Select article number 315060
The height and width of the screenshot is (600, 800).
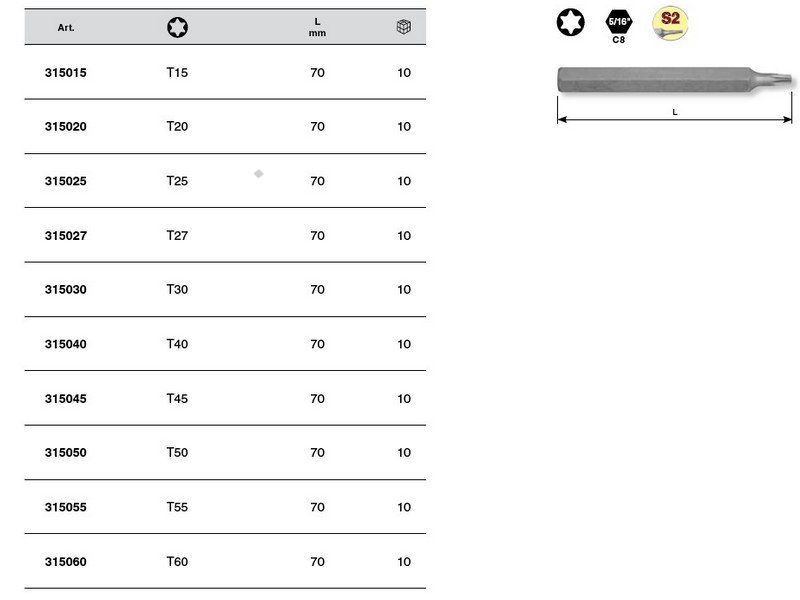point(65,562)
